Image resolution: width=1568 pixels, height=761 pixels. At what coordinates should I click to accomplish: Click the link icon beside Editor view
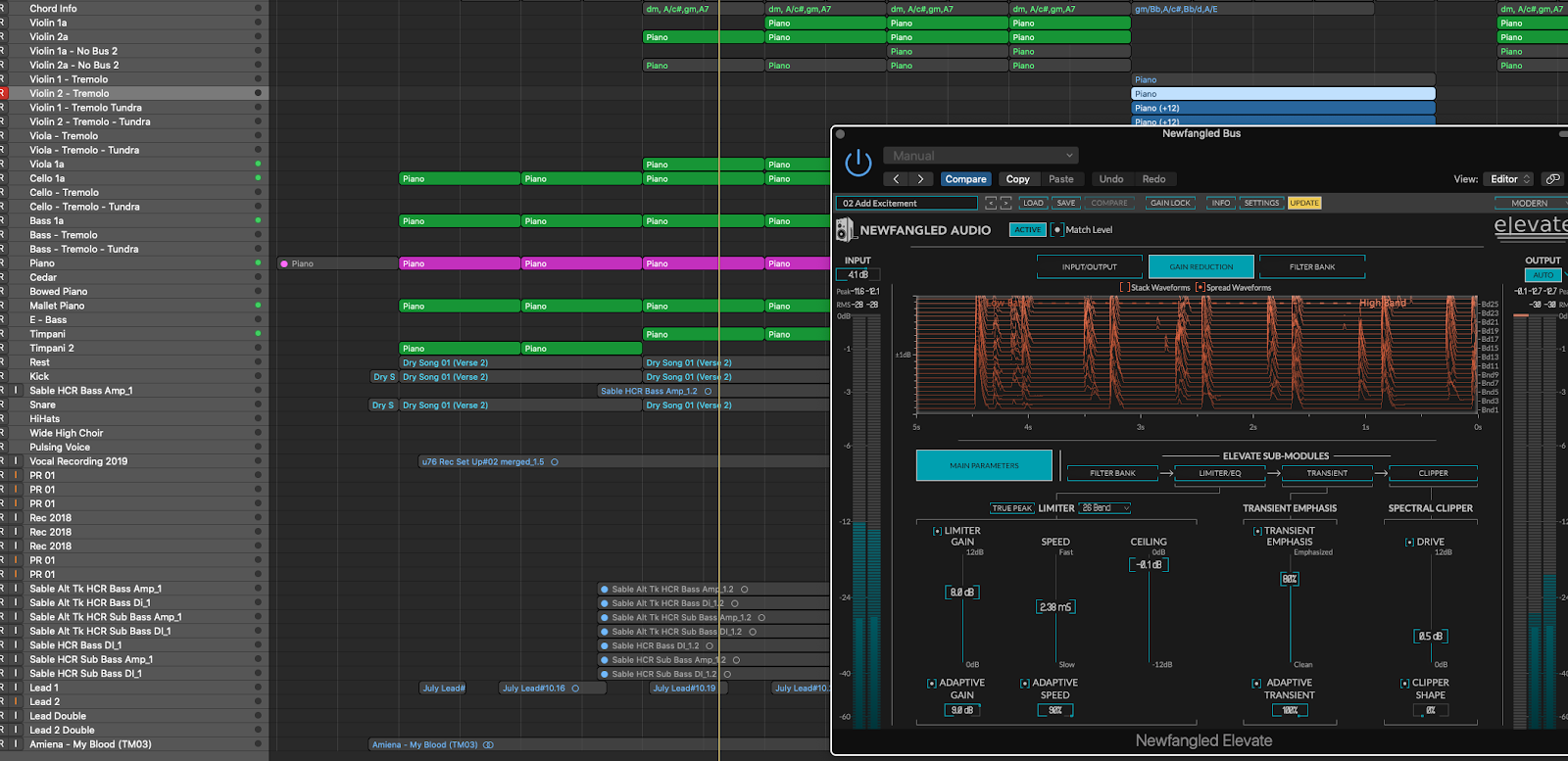[1552, 179]
